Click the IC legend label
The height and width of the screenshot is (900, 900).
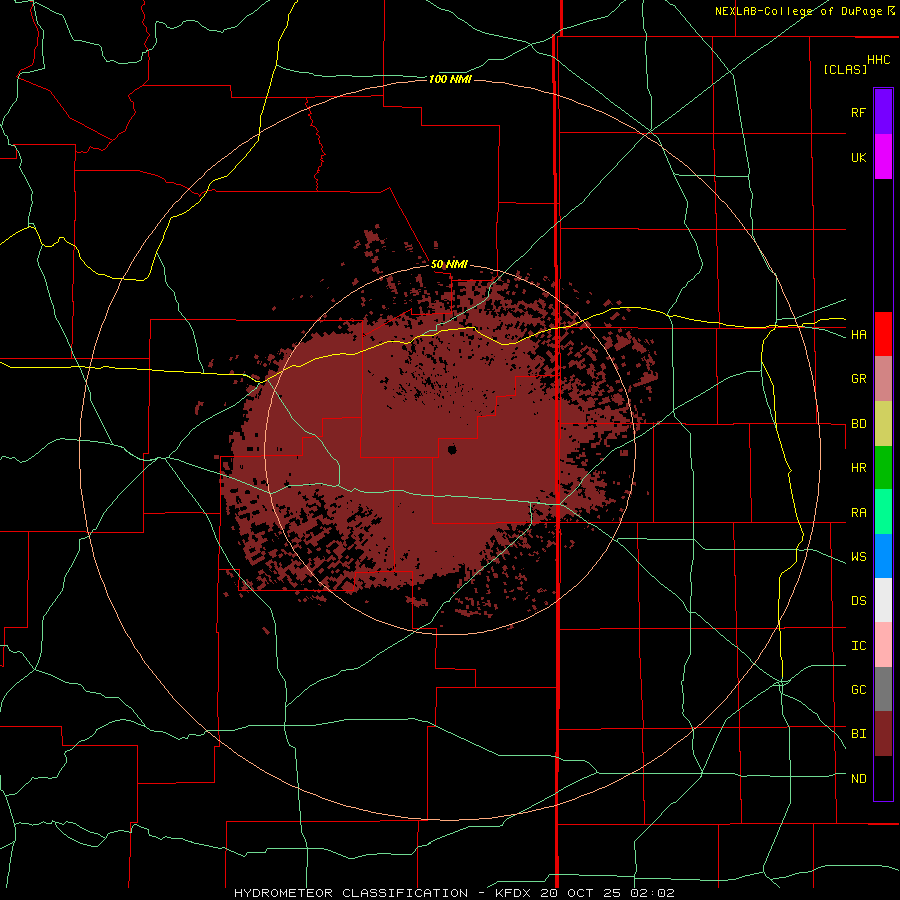pos(858,646)
